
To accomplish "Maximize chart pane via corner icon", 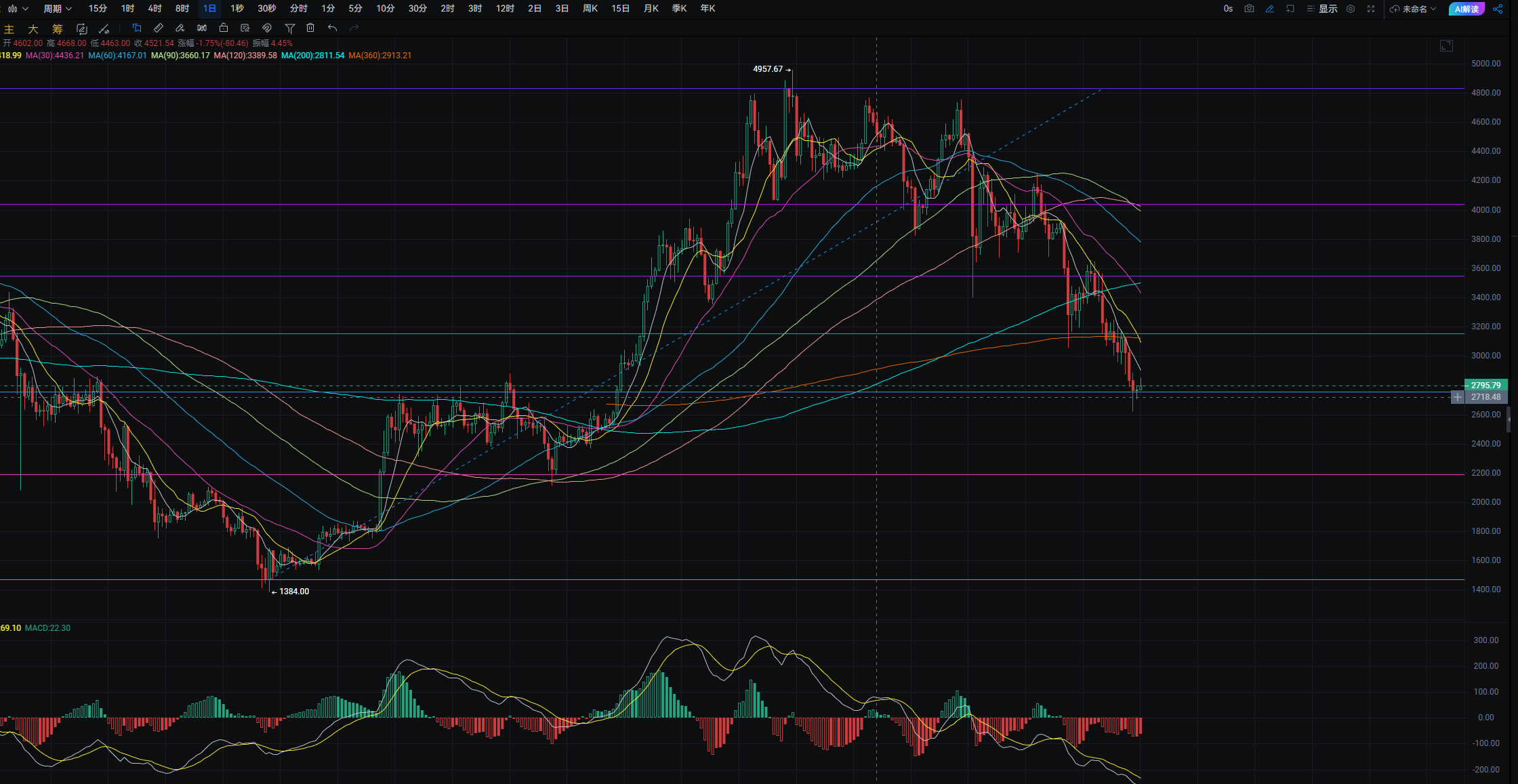I will [x=1446, y=45].
